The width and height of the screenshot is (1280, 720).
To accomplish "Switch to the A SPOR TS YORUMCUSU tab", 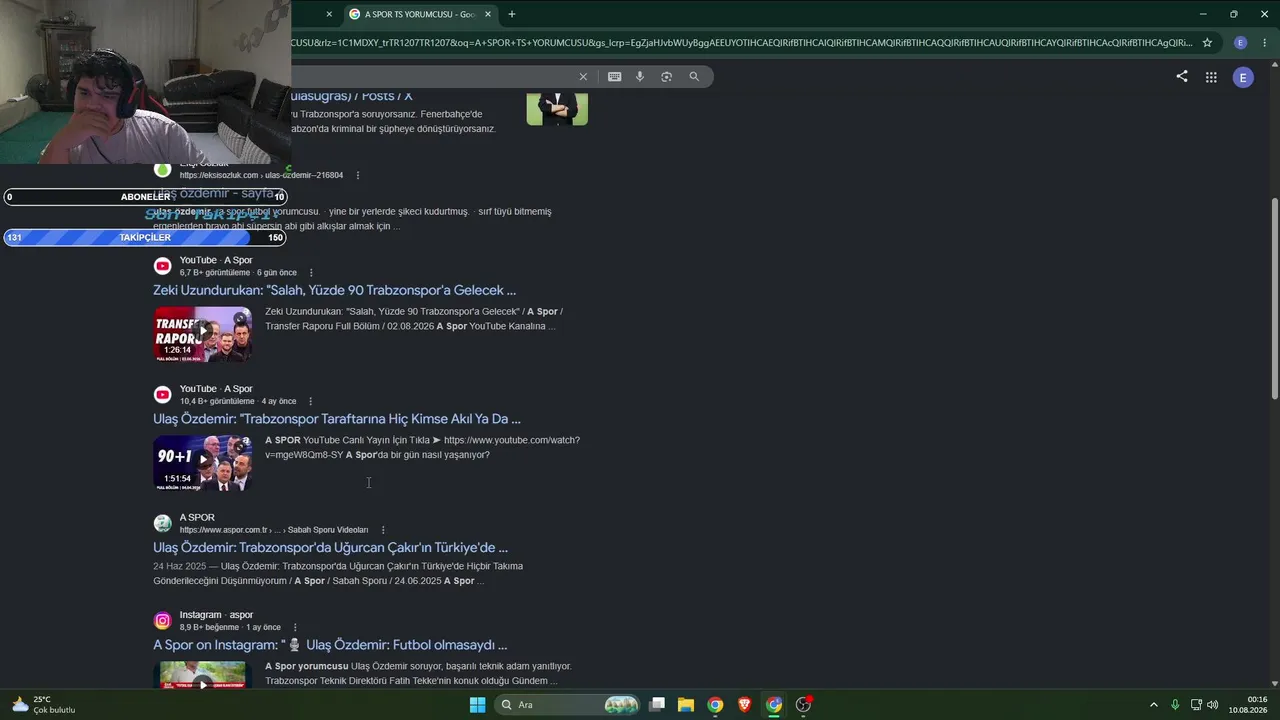I will tap(420, 14).
